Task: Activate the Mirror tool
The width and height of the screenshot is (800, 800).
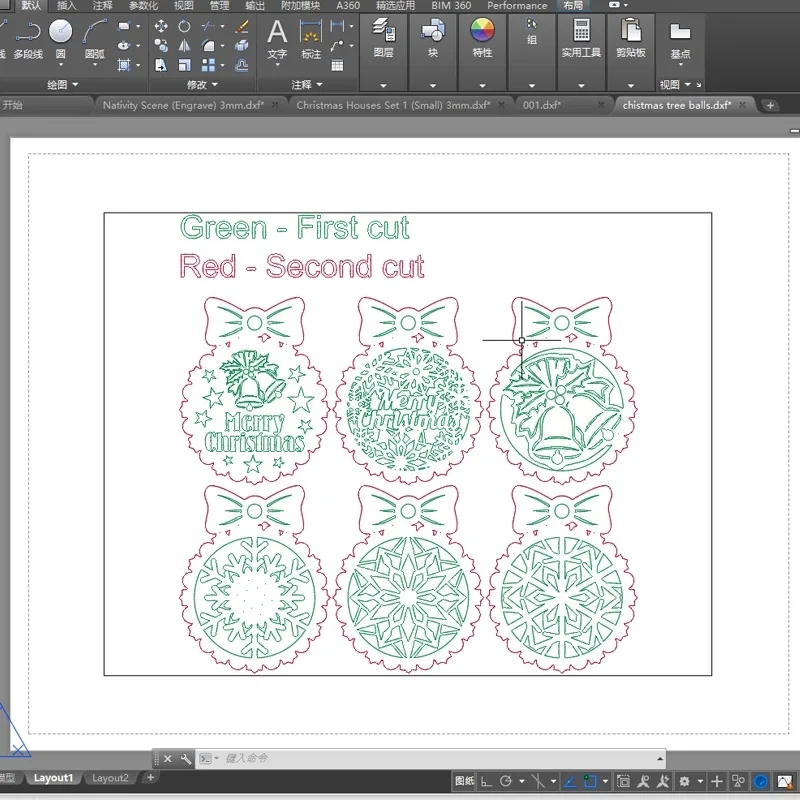Action: [184, 45]
